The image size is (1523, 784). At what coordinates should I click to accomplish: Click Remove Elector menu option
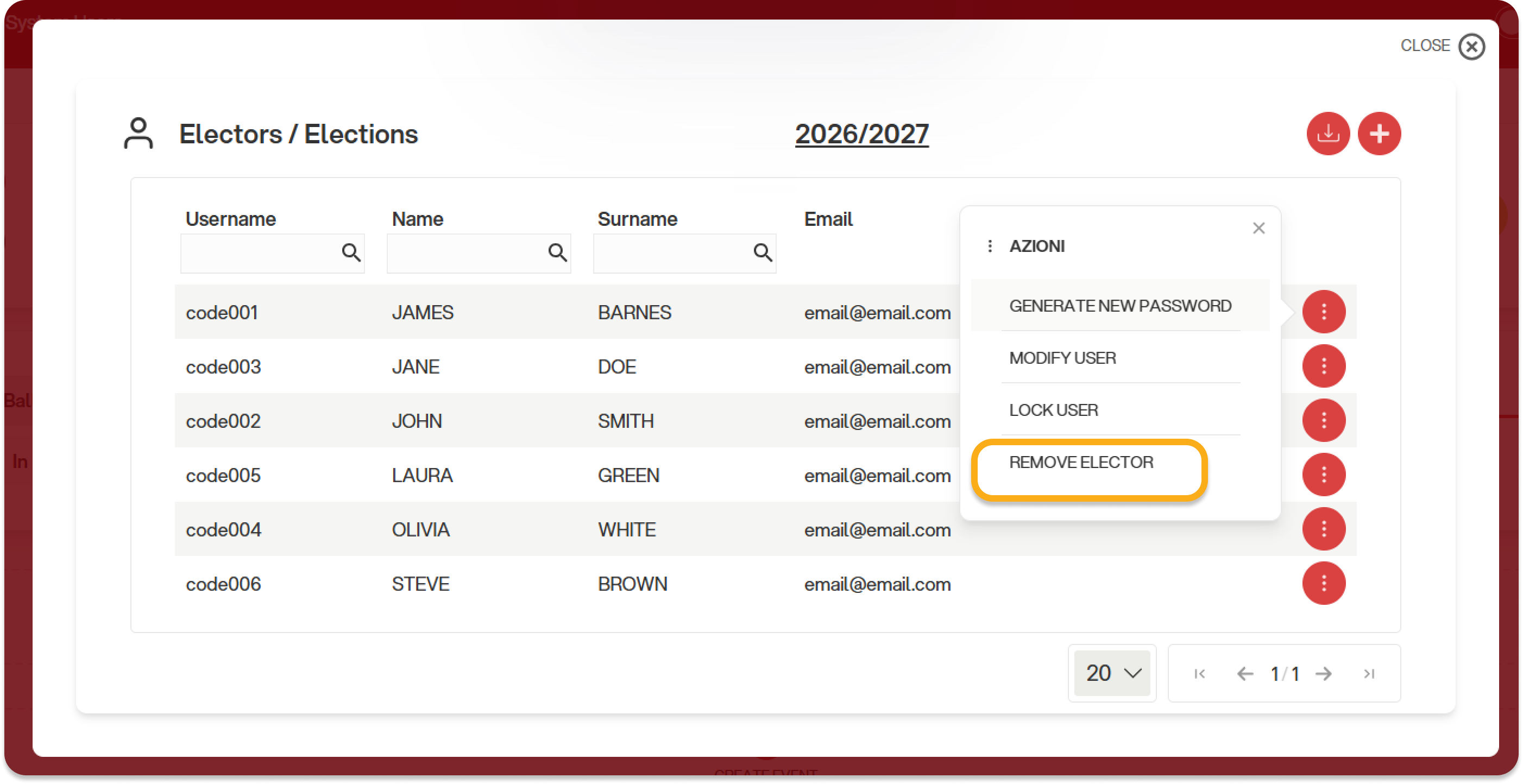(1081, 463)
